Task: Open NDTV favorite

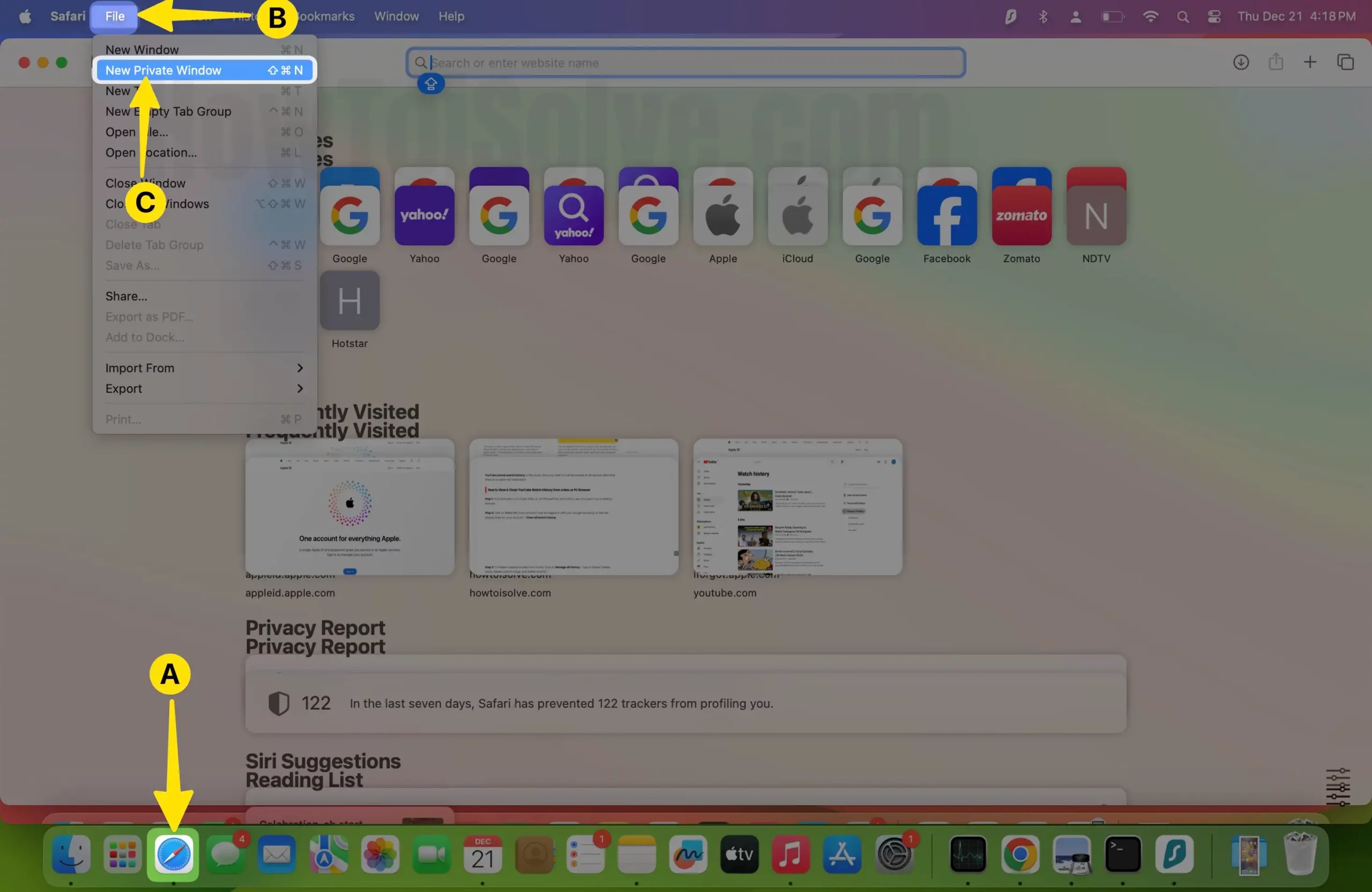Action: (x=1096, y=216)
